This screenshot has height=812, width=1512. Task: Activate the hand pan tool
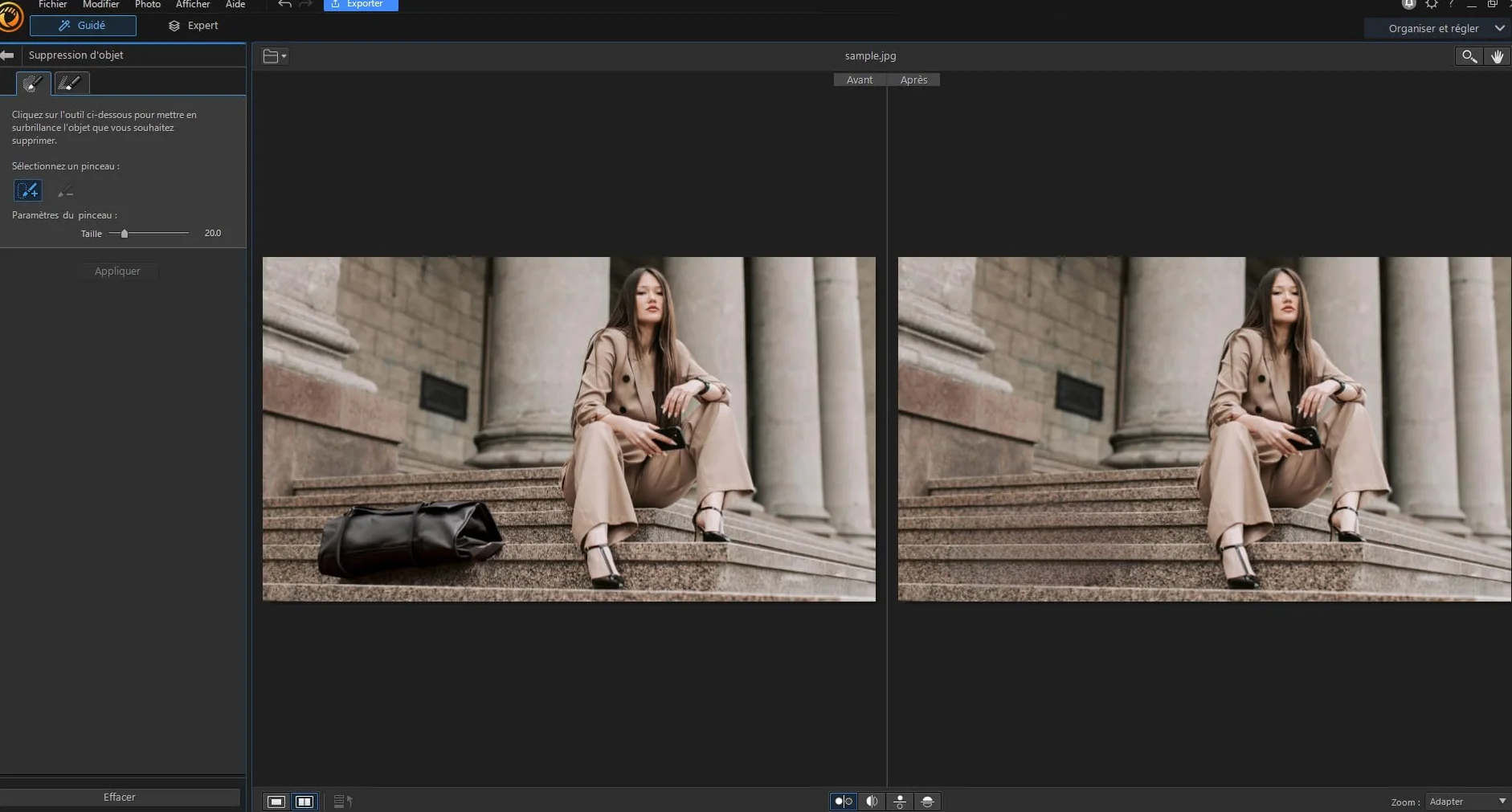(1497, 56)
